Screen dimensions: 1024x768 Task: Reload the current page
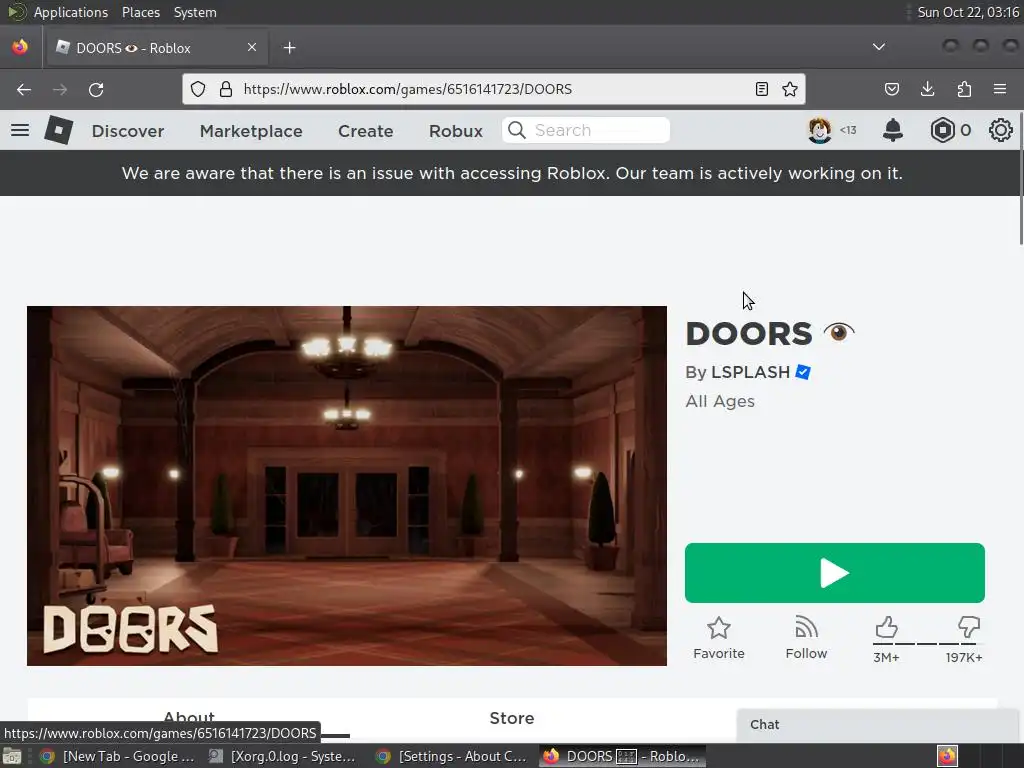(96, 89)
